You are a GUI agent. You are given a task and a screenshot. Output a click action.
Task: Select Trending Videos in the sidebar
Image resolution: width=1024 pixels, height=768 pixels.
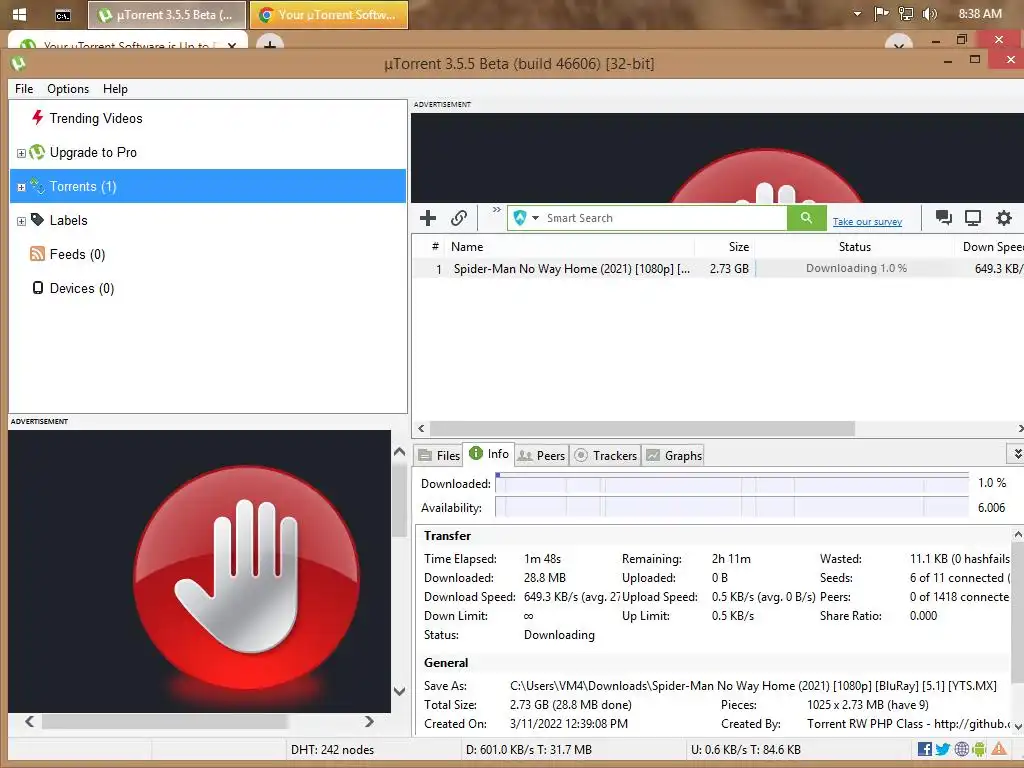[x=96, y=118]
